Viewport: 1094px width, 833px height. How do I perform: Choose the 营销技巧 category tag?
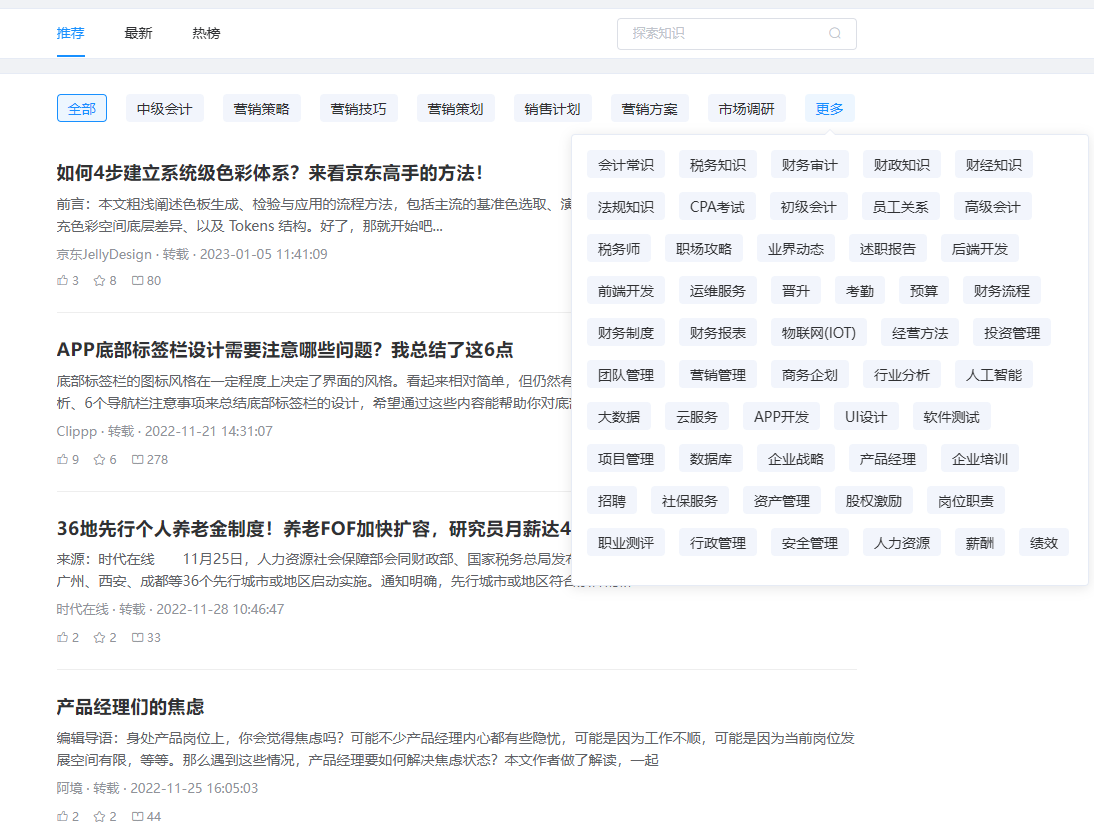point(359,109)
